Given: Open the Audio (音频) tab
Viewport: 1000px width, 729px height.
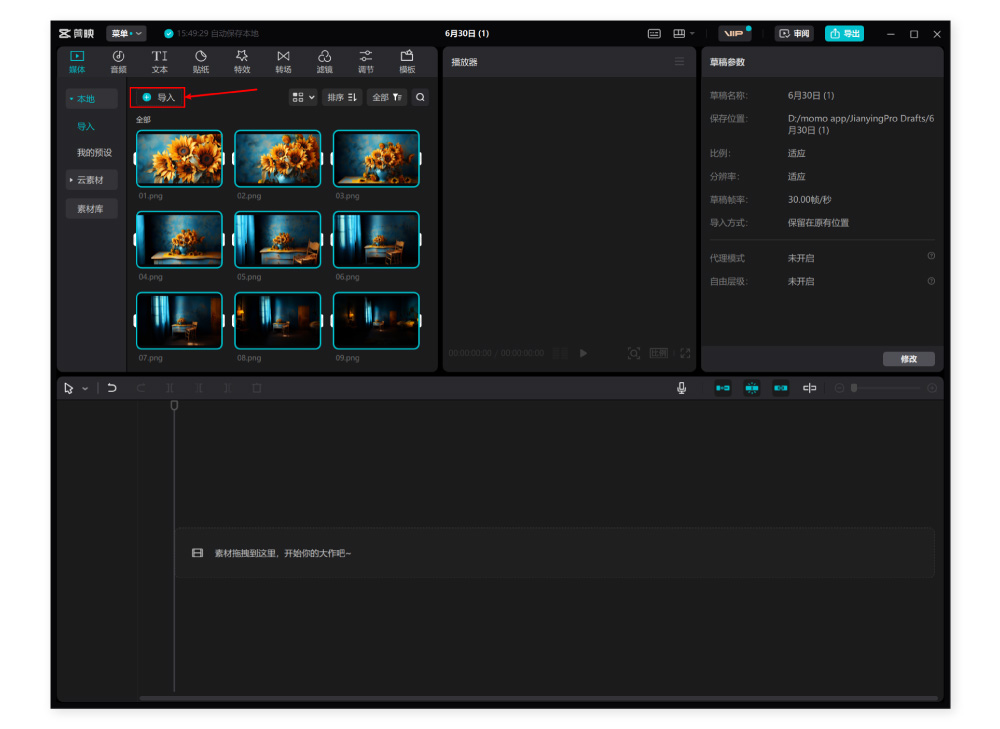Looking at the screenshot, I should (119, 62).
